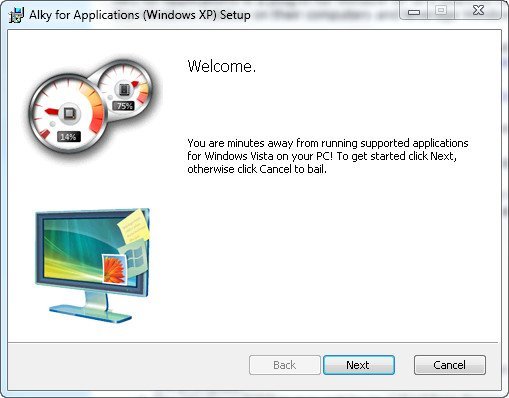
Task: Click the disabled maximize button
Action: click(441, 11)
